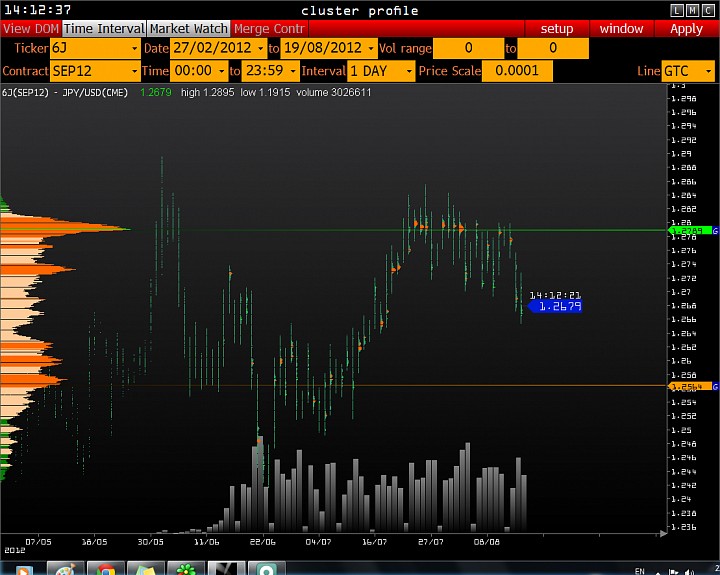The height and width of the screenshot is (575, 720).
Task: Open the Interval 1 DAY dropdown
Action: point(409,71)
